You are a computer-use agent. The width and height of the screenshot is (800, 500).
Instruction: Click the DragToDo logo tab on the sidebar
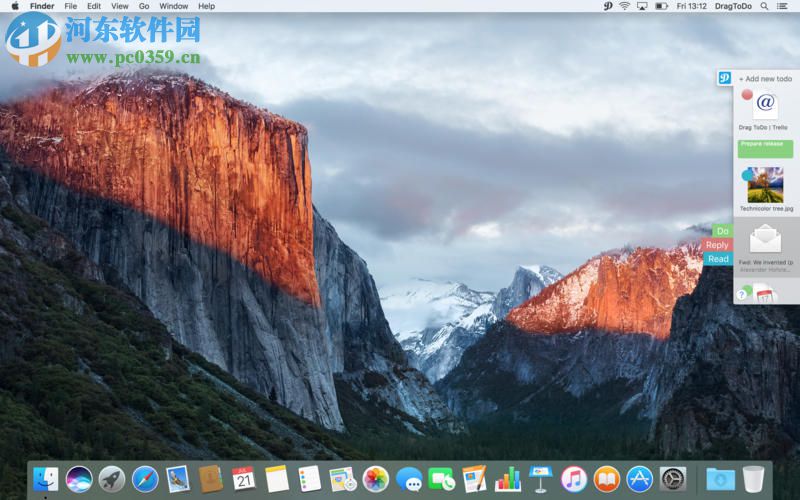[x=725, y=78]
